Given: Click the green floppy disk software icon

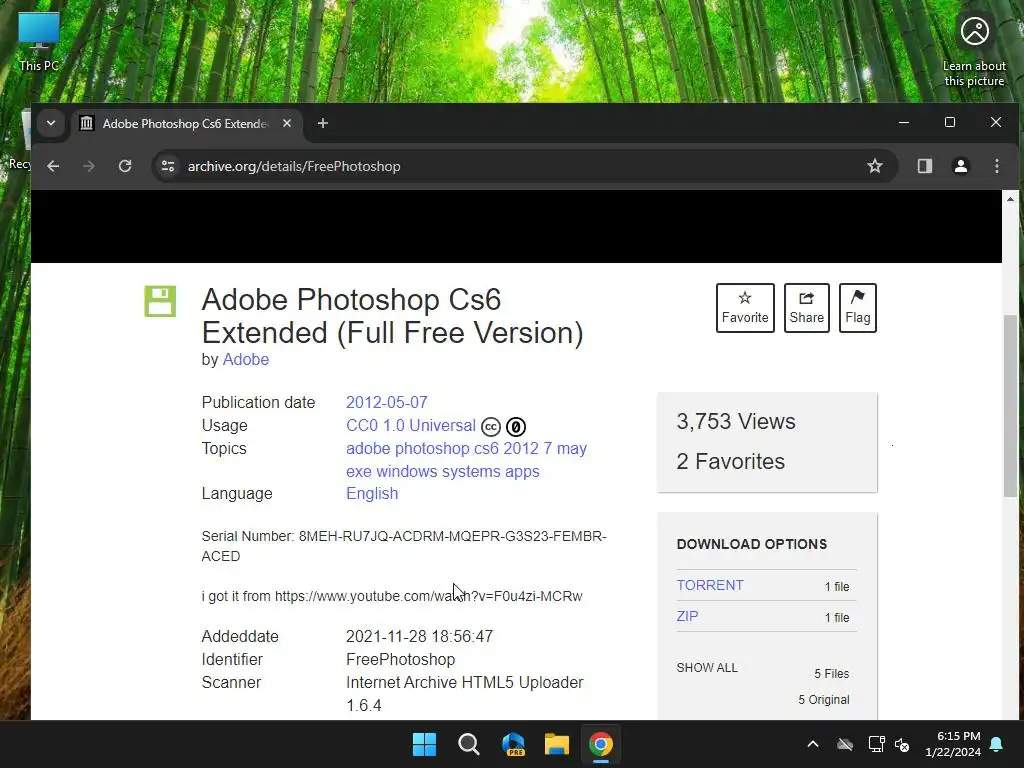Looking at the screenshot, I should tap(160, 301).
